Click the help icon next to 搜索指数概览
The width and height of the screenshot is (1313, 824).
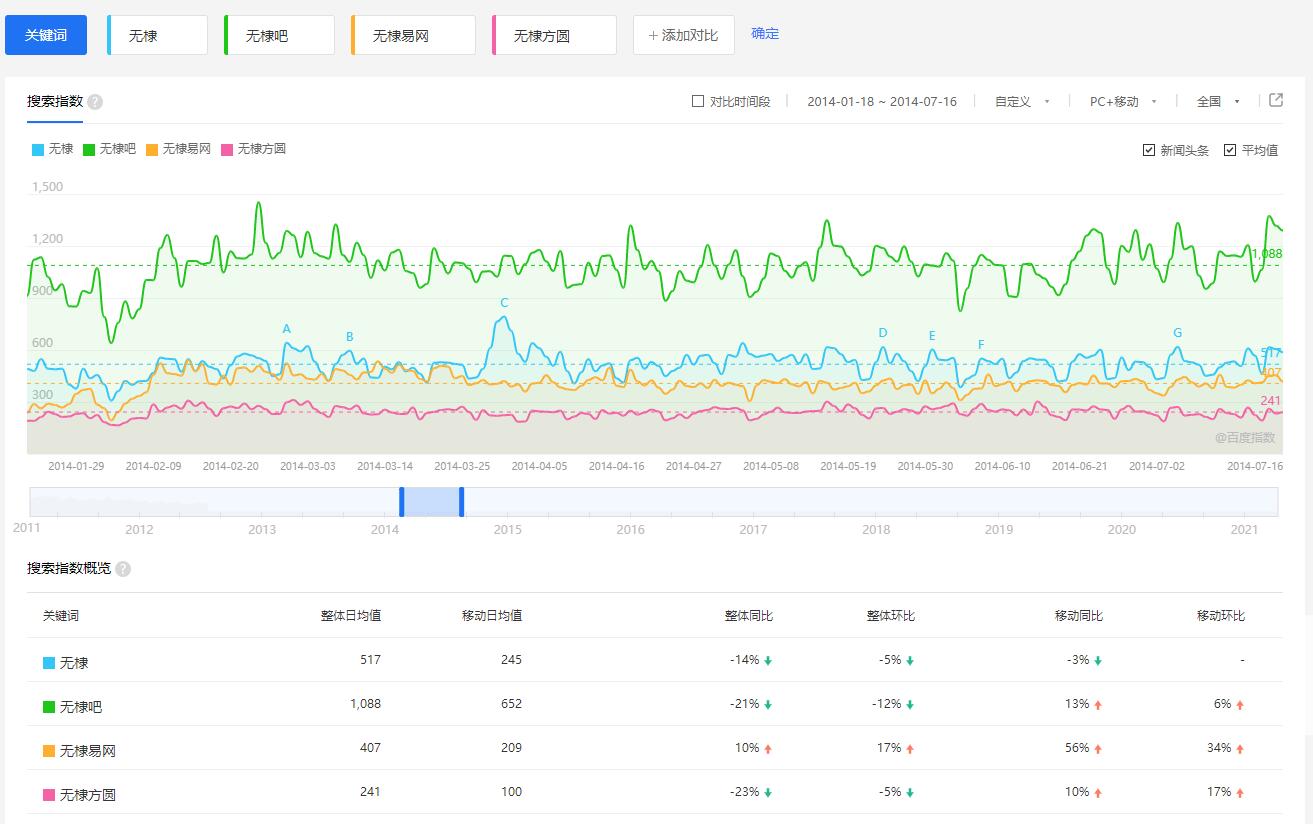click(x=123, y=569)
